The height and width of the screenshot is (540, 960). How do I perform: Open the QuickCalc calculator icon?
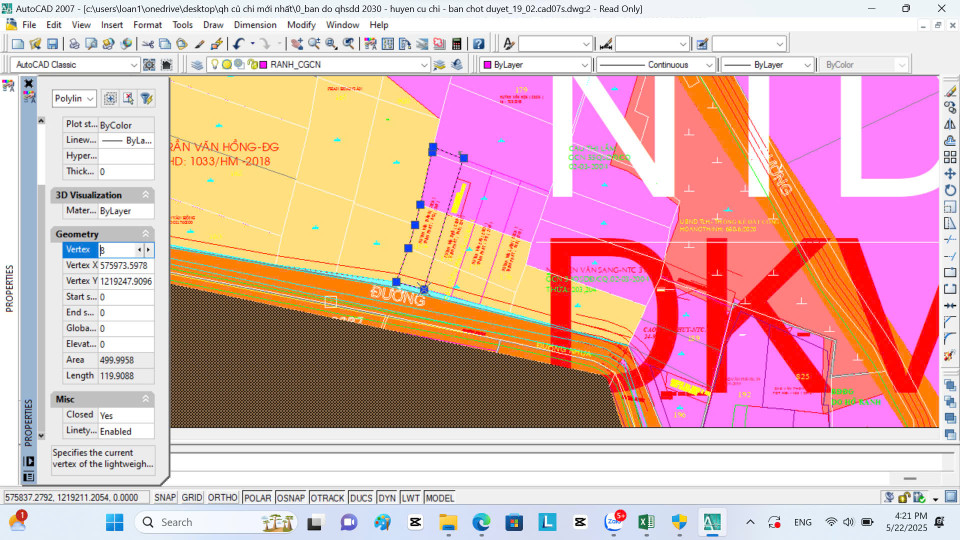[x=457, y=44]
